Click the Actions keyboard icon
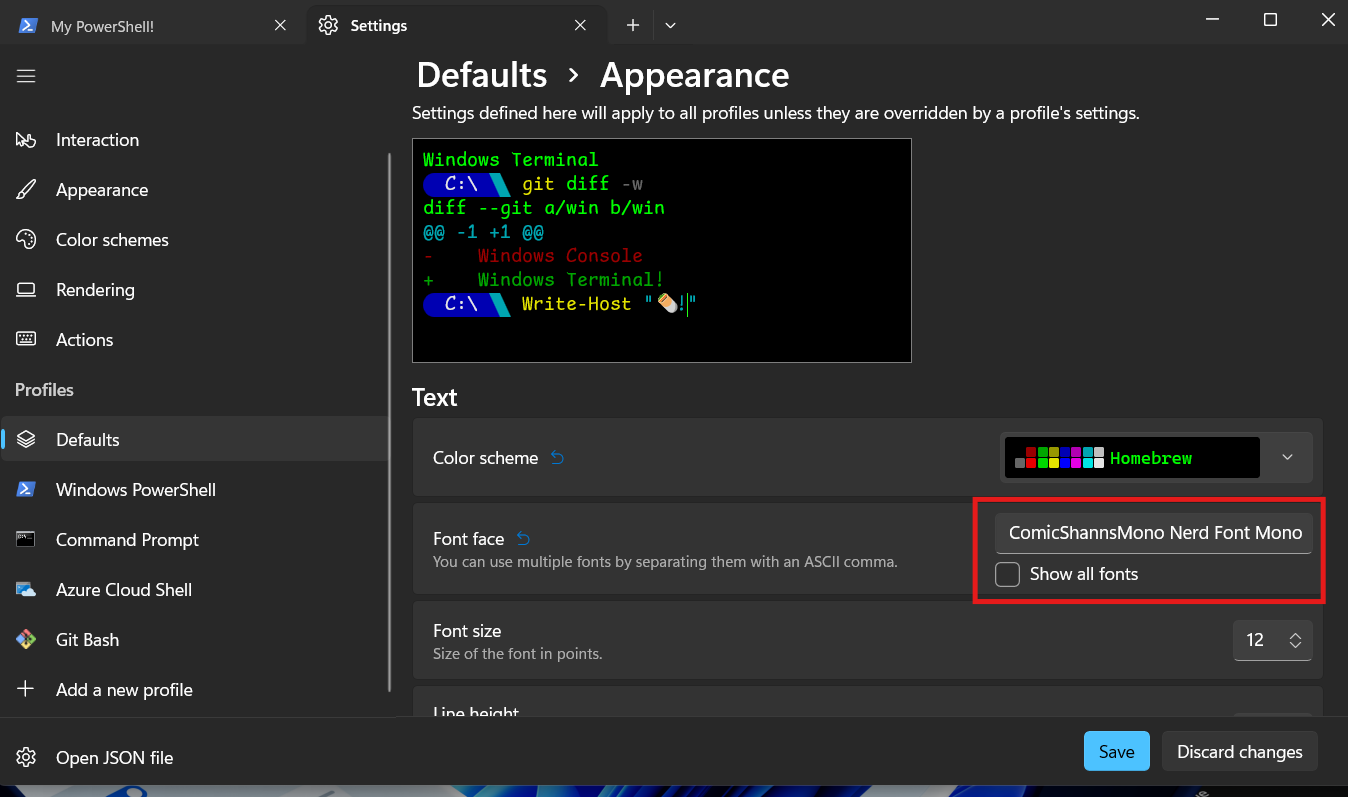The height and width of the screenshot is (797, 1348). tap(26, 340)
